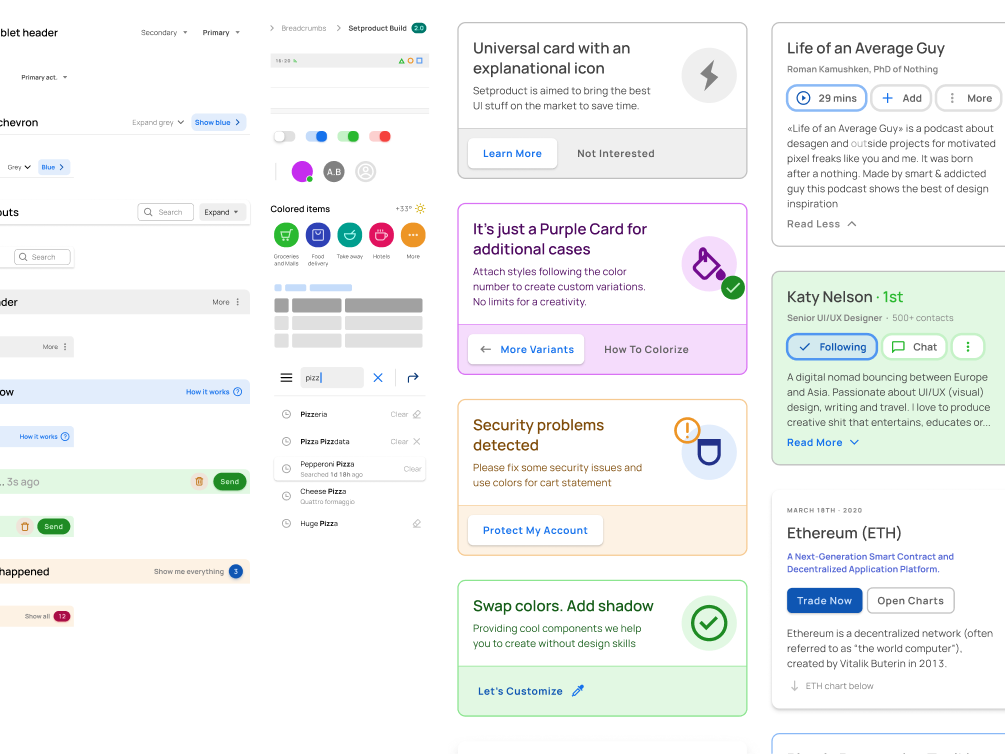The image size is (1005, 754).
Task: Open the Primary act. dropdown
Action: tap(44, 78)
